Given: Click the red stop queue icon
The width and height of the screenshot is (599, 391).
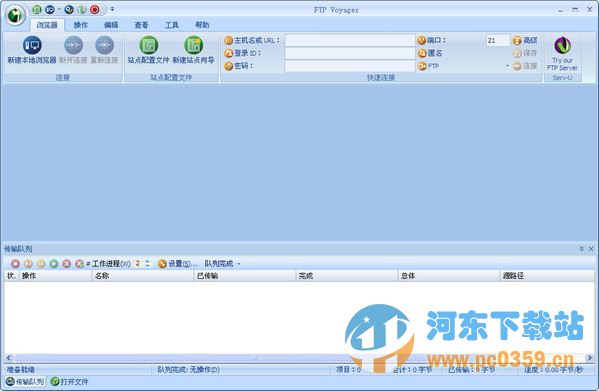Looking at the screenshot, I should point(15,263).
